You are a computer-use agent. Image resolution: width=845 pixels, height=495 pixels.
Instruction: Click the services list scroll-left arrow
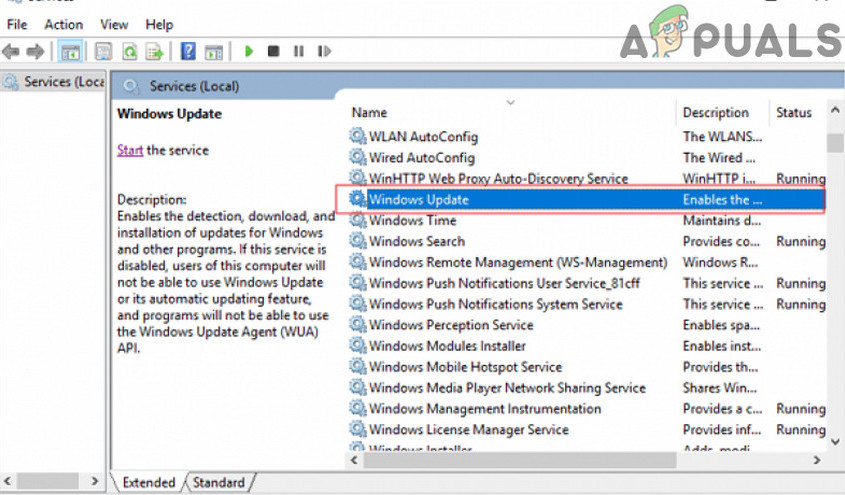[354, 460]
